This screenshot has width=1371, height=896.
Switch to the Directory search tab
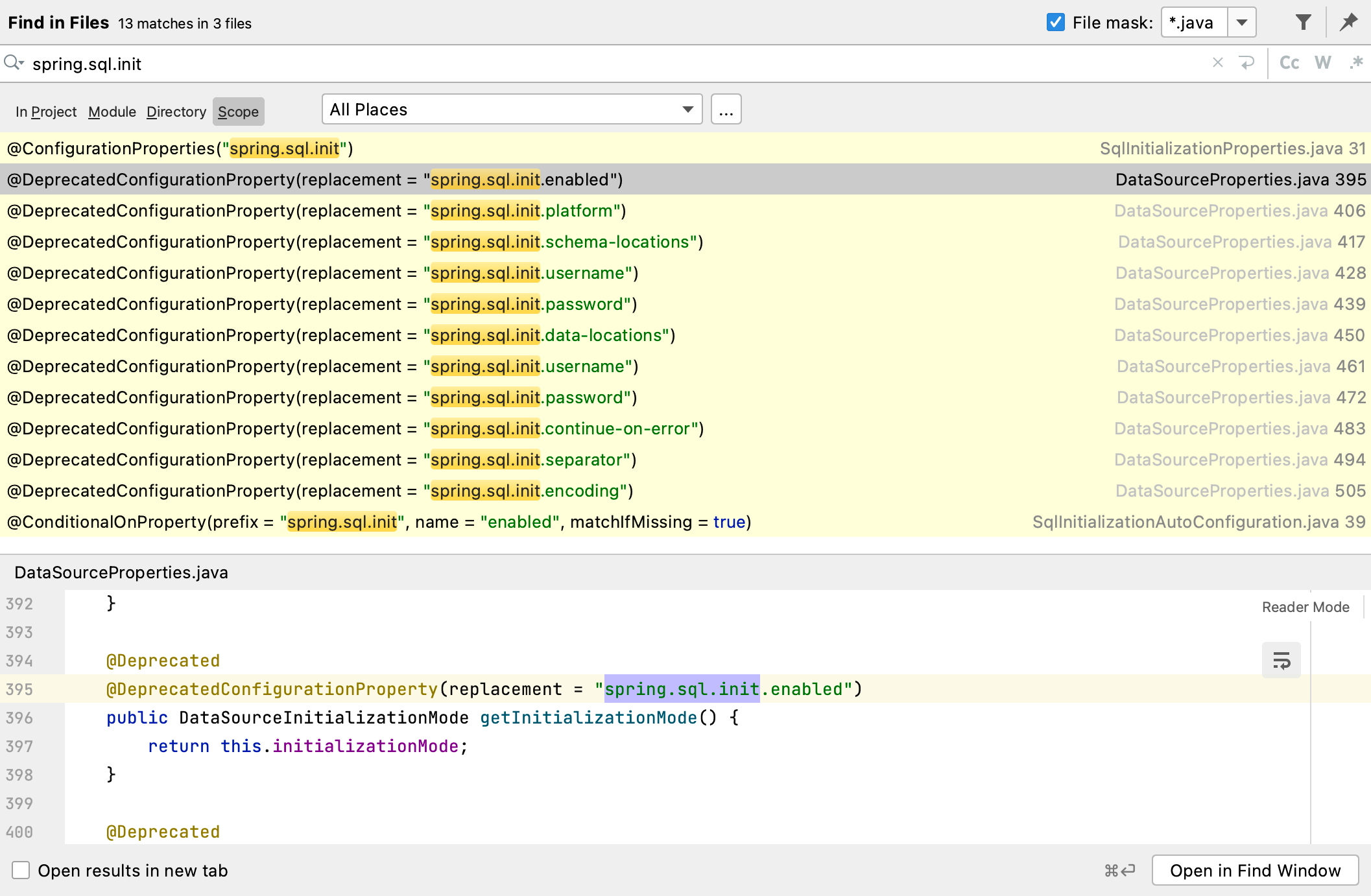pos(176,111)
